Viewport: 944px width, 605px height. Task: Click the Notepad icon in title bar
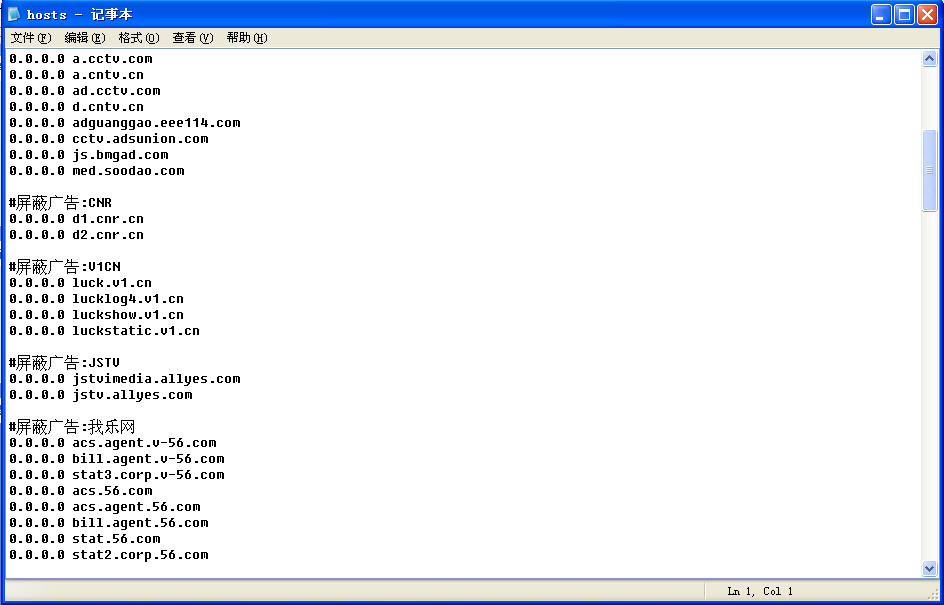(x=14, y=14)
